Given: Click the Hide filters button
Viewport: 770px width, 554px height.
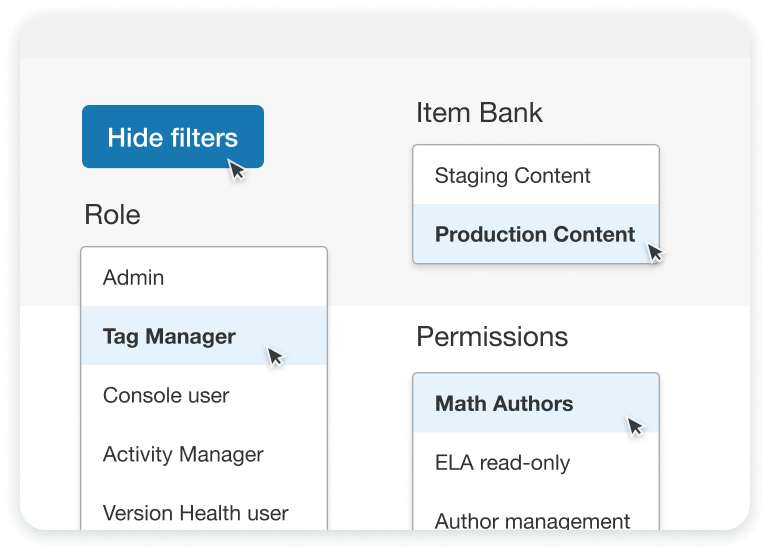Looking at the screenshot, I should [172, 137].
